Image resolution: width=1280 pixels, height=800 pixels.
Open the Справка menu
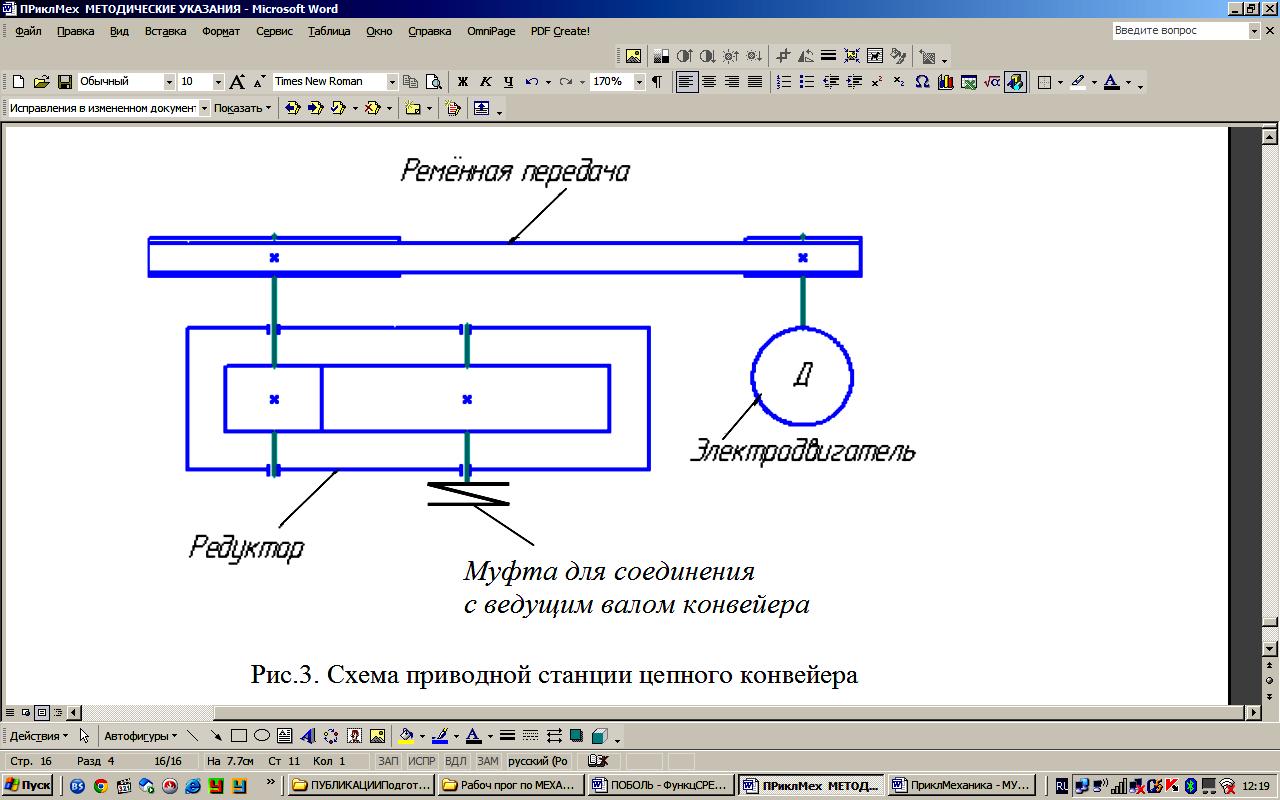click(x=429, y=31)
